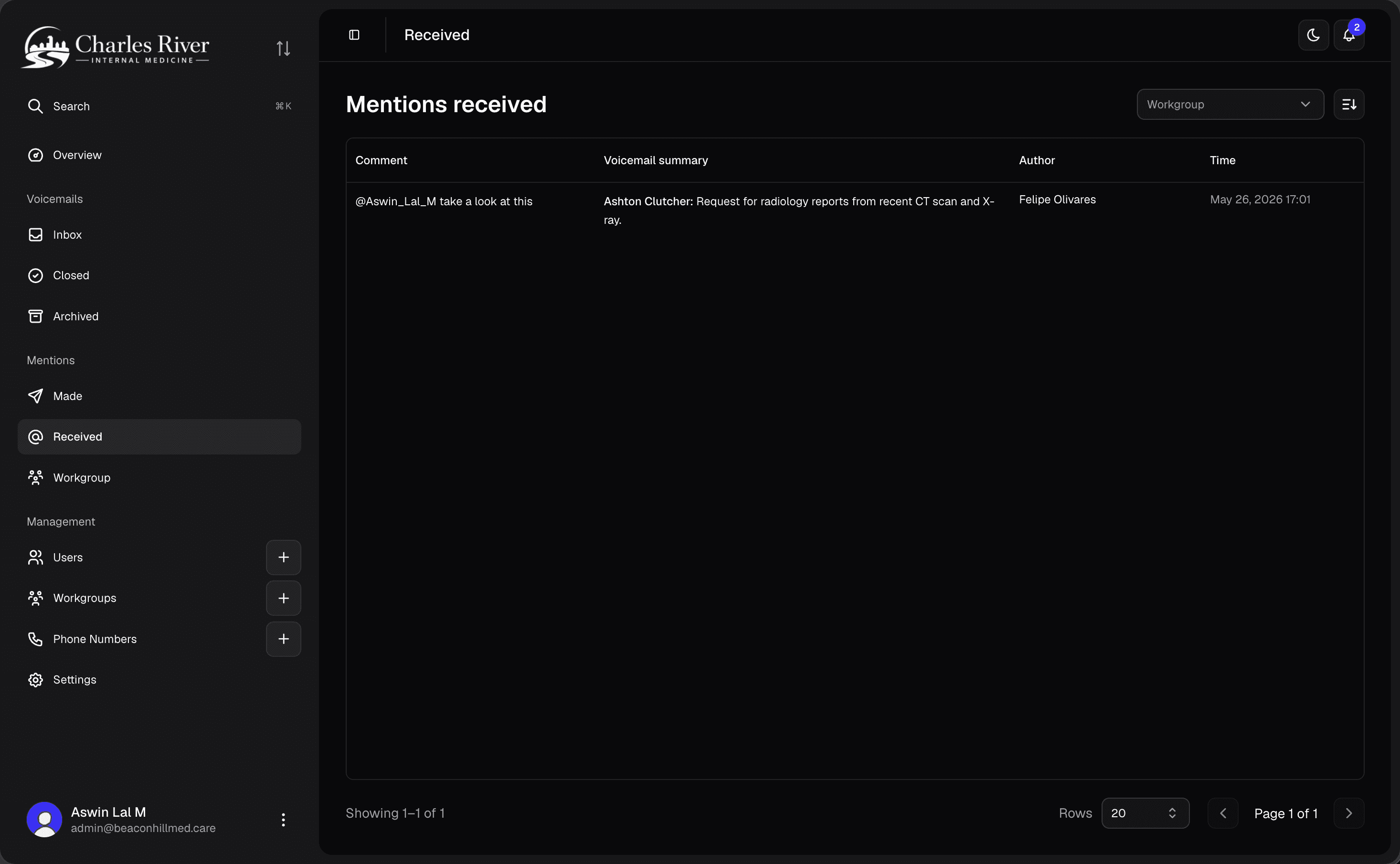This screenshot has width=1400, height=864.
Task: Open Mentions Made
Action: (159, 396)
